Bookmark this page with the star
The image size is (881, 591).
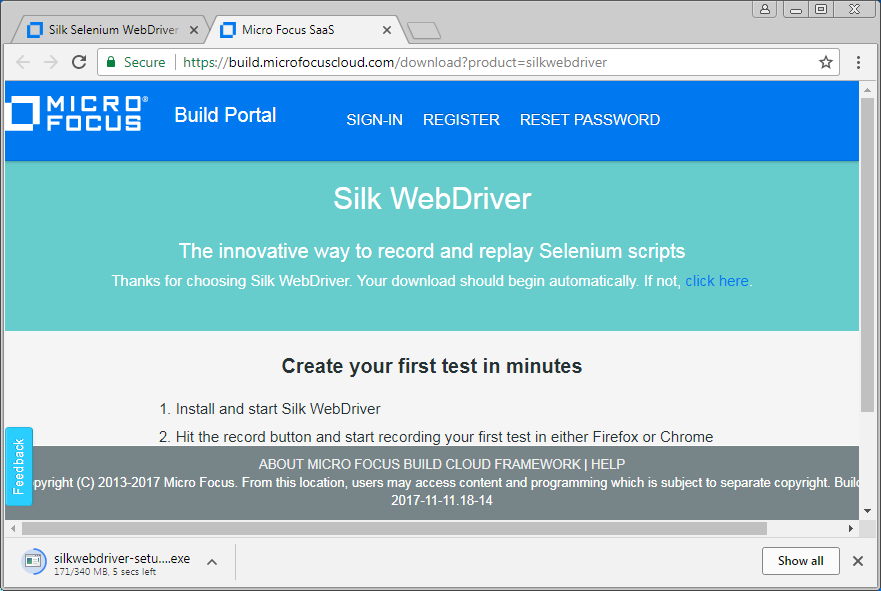(x=825, y=62)
